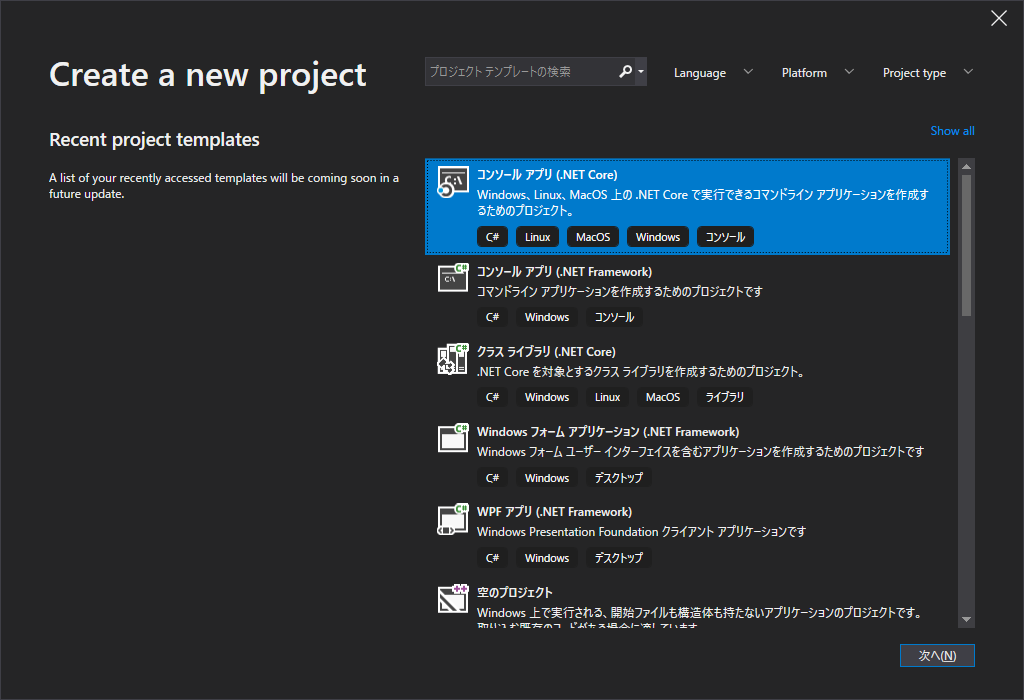Click C# tag on Windows フォーム template
Viewport: 1024px width, 700px height.
(x=492, y=478)
